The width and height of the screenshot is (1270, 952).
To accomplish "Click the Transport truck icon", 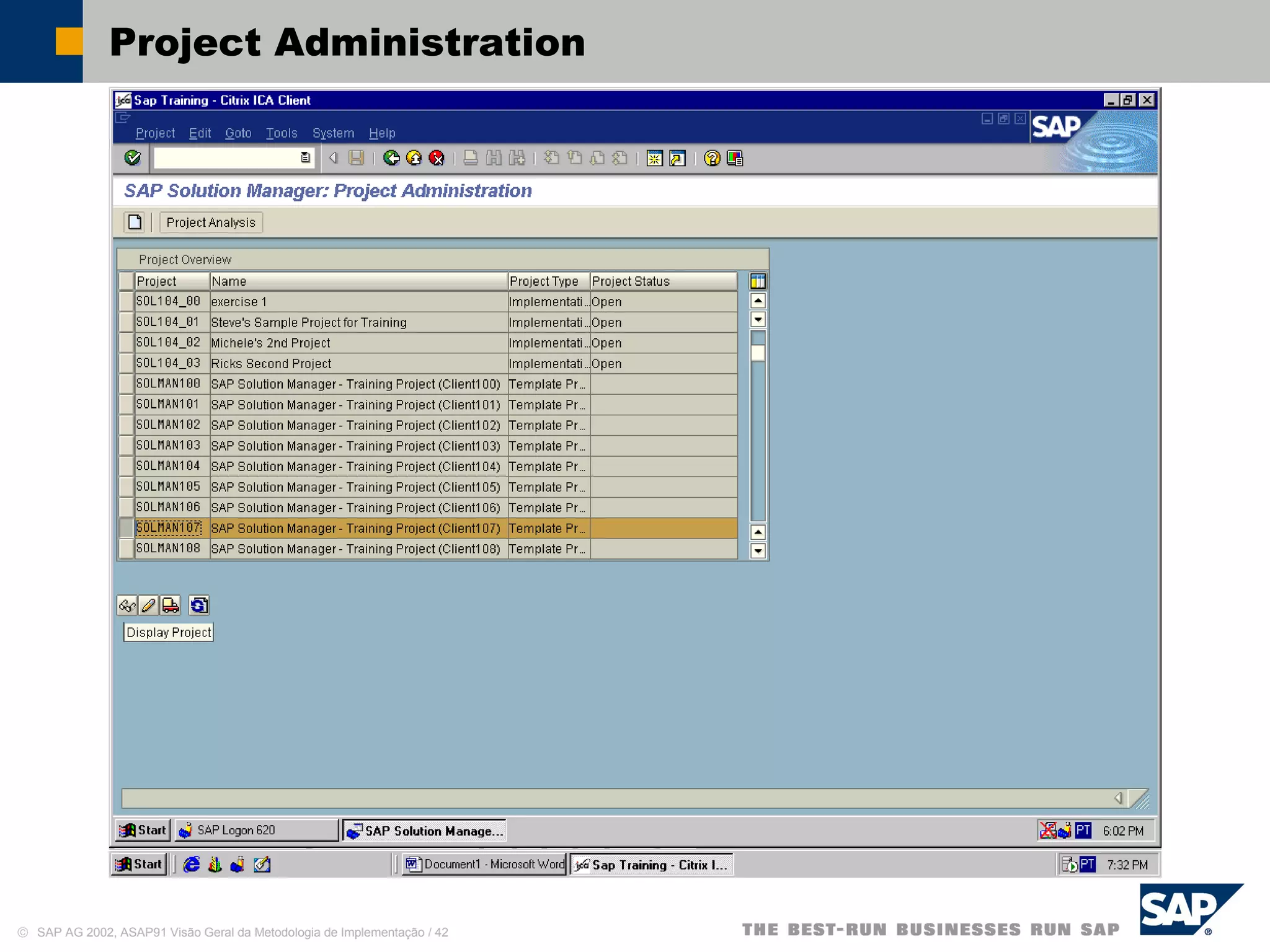I will click(170, 605).
